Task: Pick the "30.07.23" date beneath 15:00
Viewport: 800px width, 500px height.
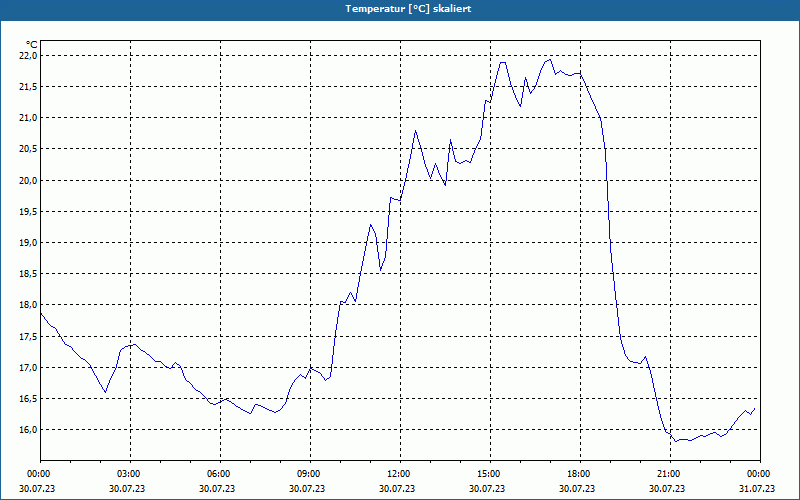Action: tap(487, 488)
